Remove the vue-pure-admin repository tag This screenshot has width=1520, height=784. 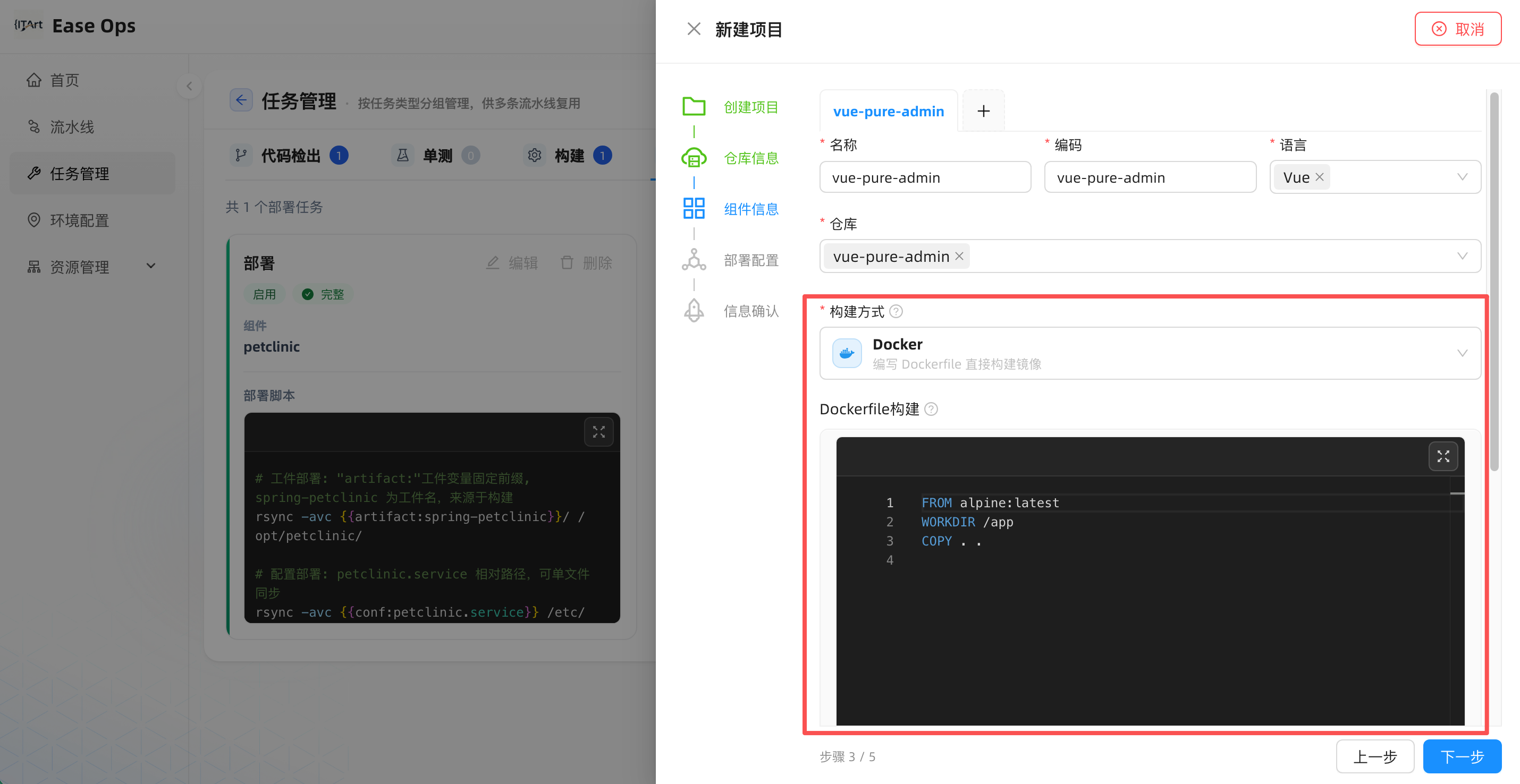coord(959,256)
